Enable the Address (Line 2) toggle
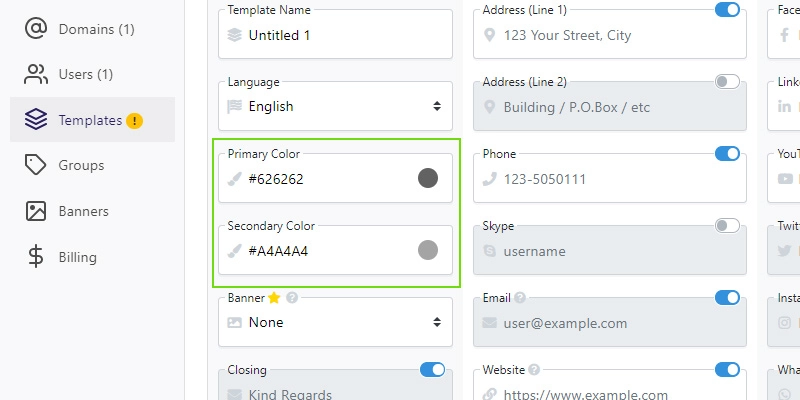 coord(727,82)
